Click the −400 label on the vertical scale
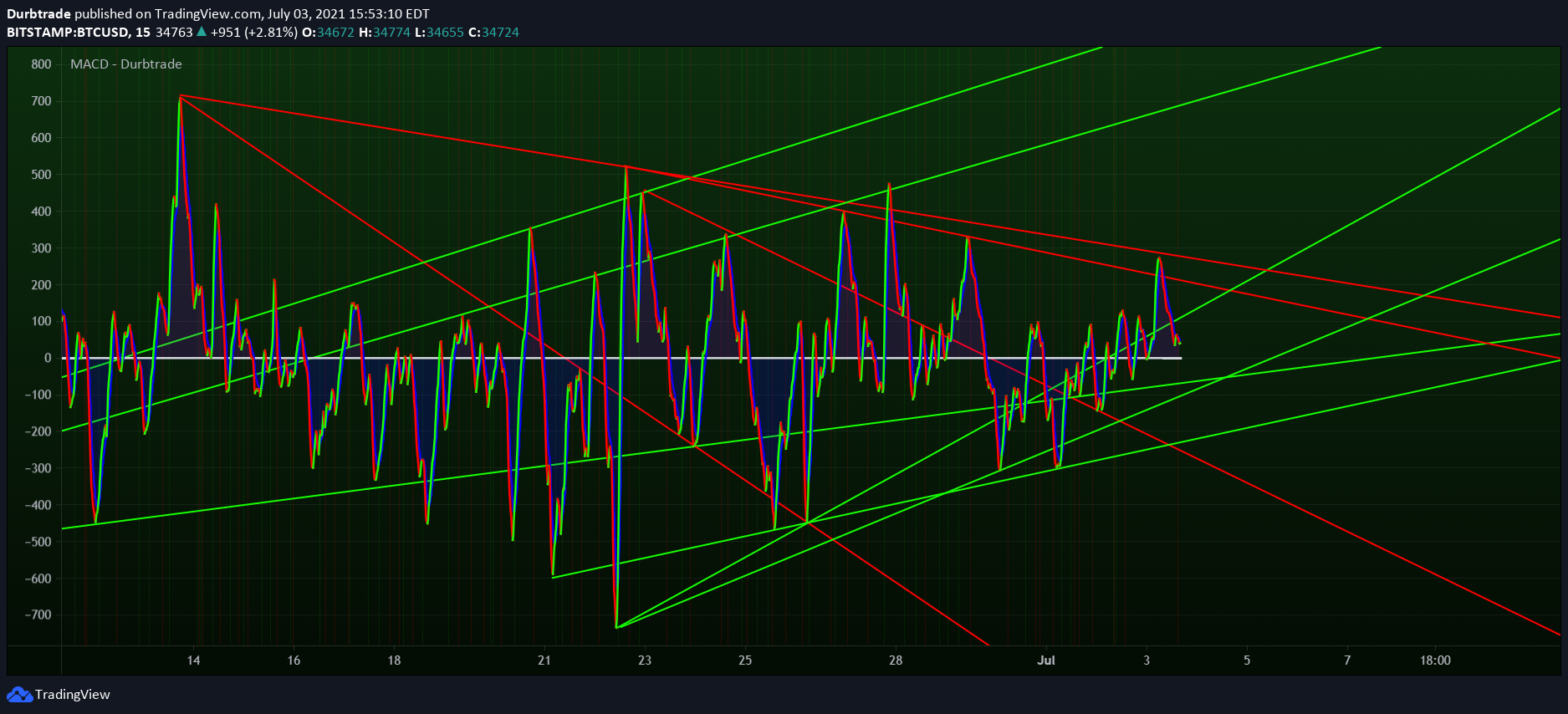The image size is (1568, 714). point(38,505)
